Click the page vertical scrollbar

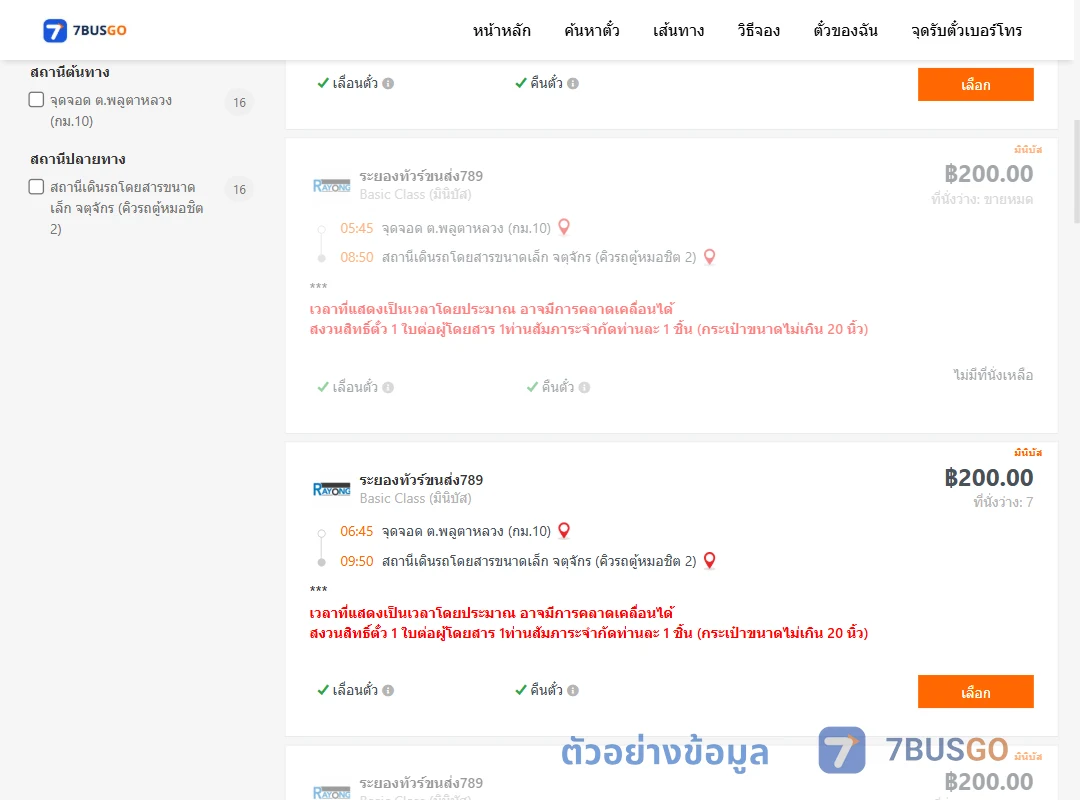[1077, 172]
